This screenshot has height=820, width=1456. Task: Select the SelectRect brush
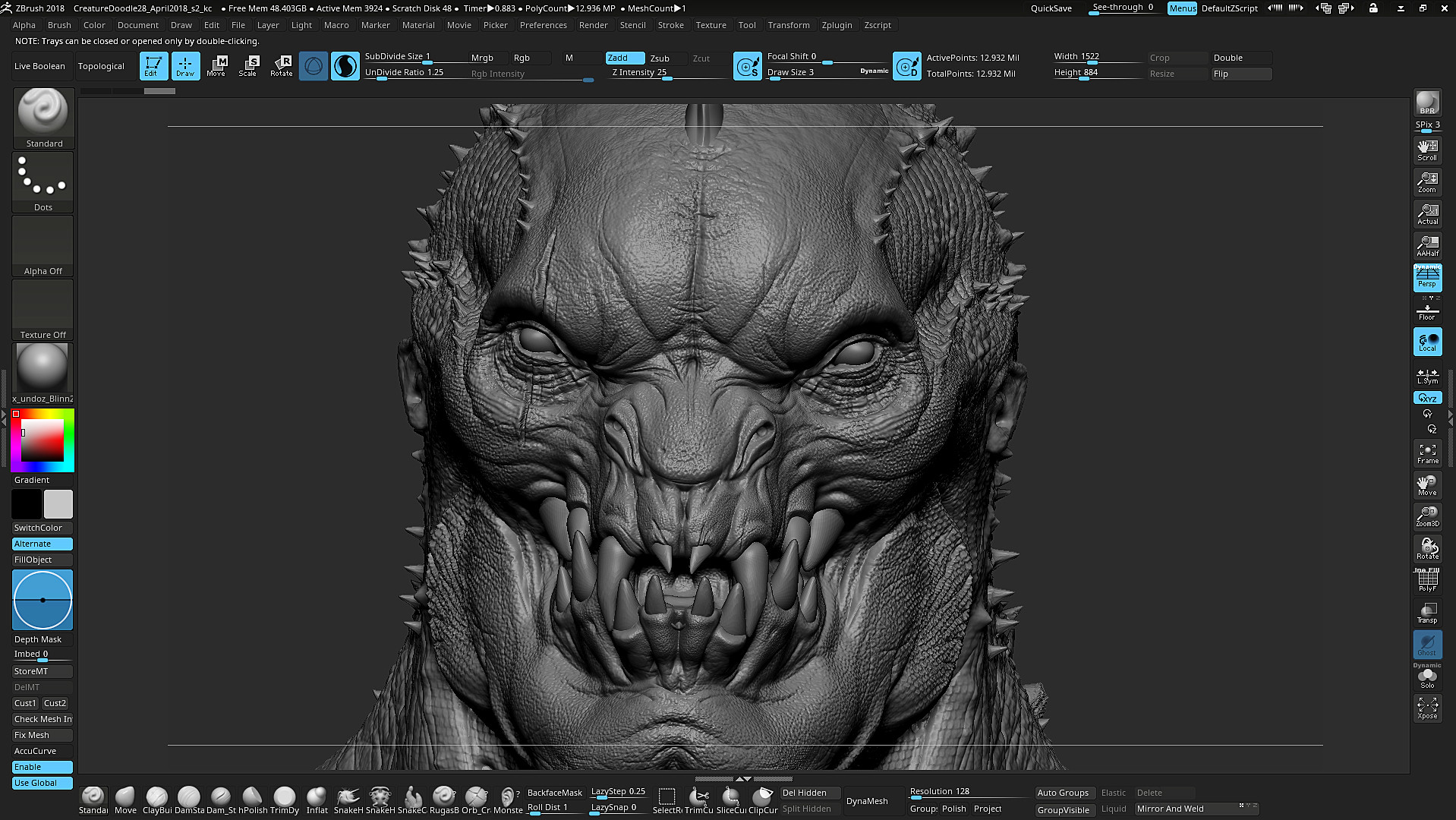pyautogui.click(x=667, y=800)
